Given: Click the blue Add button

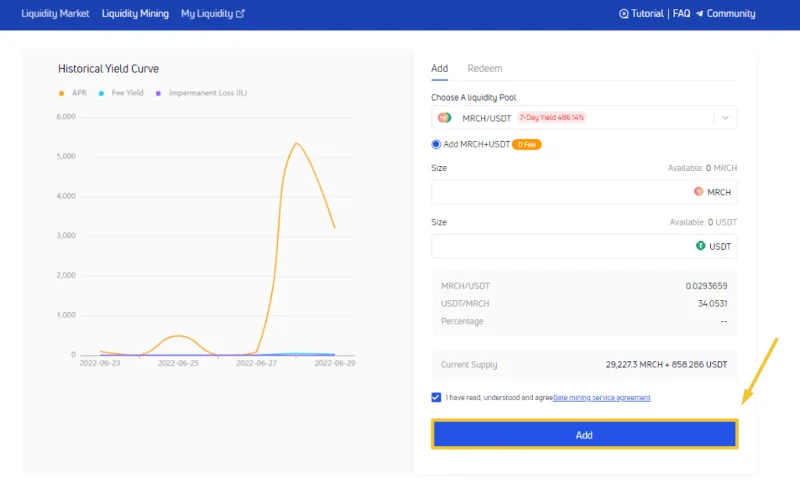Looking at the screenshot, I should [584, 435].
